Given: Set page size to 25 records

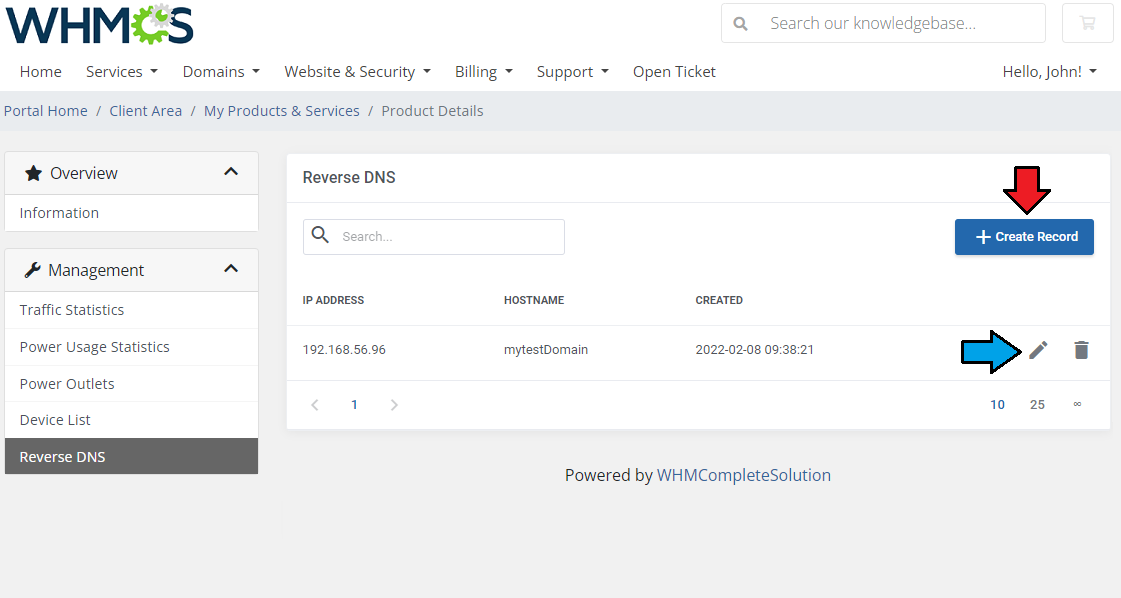Looking at the screenshot, I should click(1037, 405).
